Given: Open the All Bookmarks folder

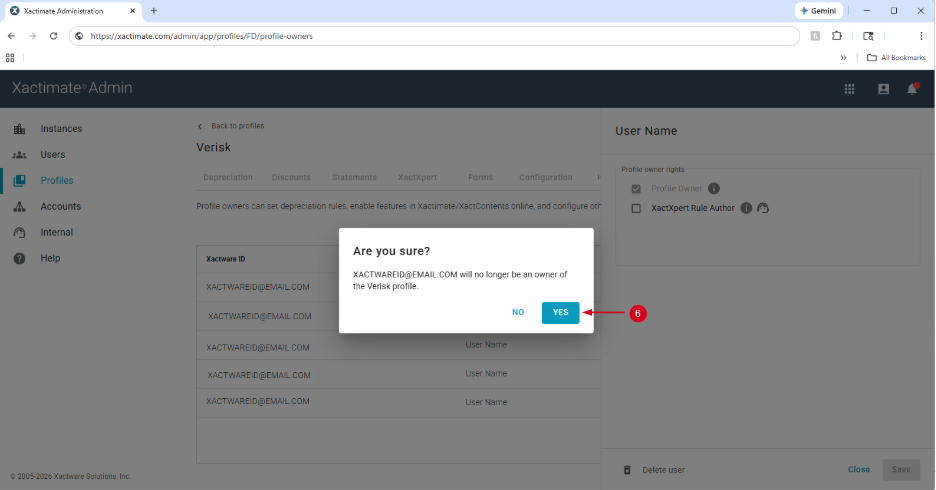Looking at the screenshot, I should click(x=896, y=58).
